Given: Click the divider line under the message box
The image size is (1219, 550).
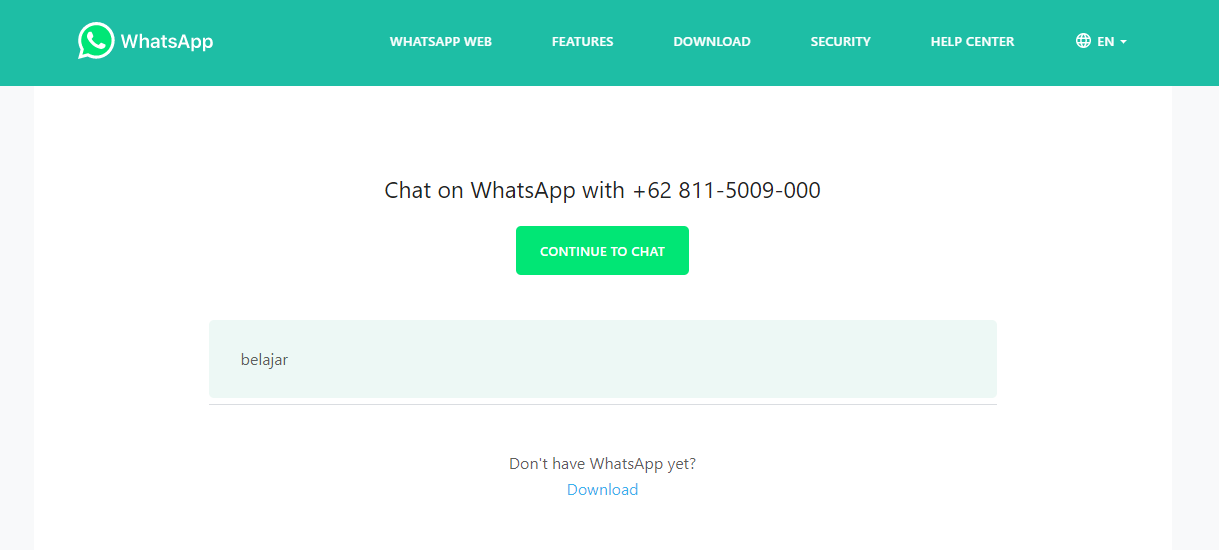Looking at the screenshot, I should click(x=603, y=404).
